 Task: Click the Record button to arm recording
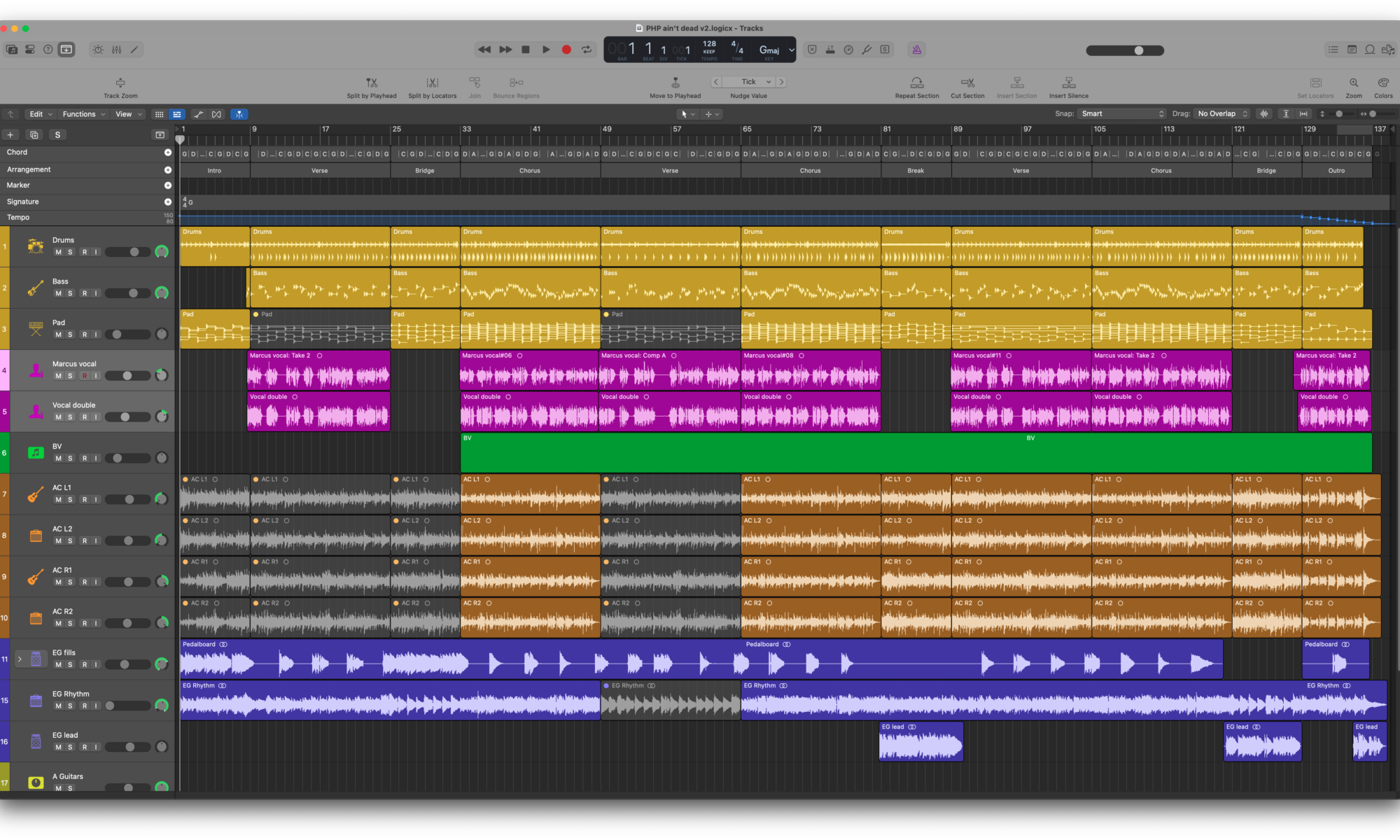point(566,49)
